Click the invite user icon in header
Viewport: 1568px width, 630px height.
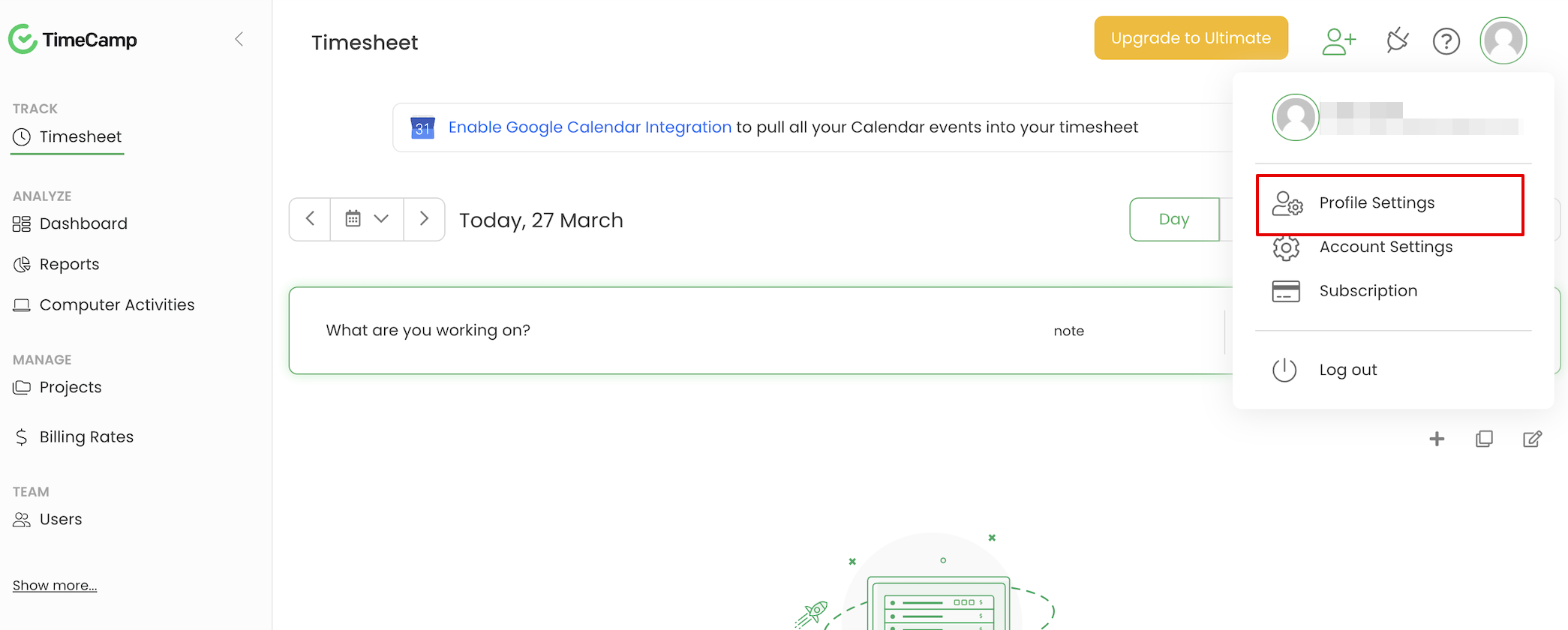point(1338,41)
